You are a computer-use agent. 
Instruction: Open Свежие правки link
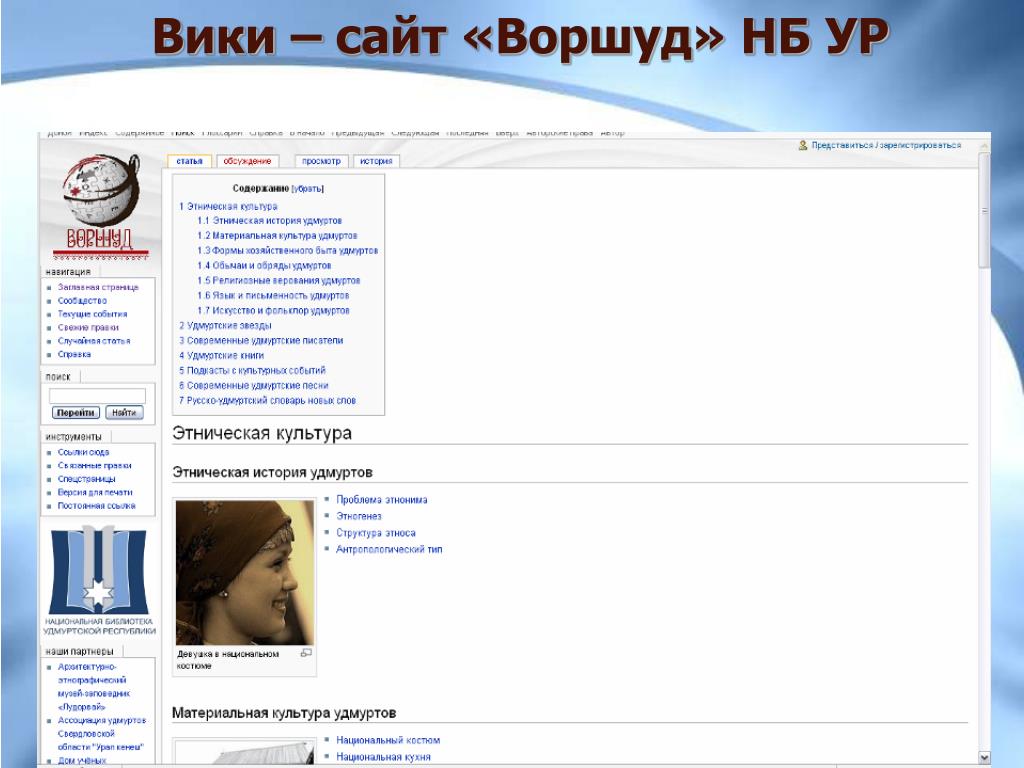[88, 328]
